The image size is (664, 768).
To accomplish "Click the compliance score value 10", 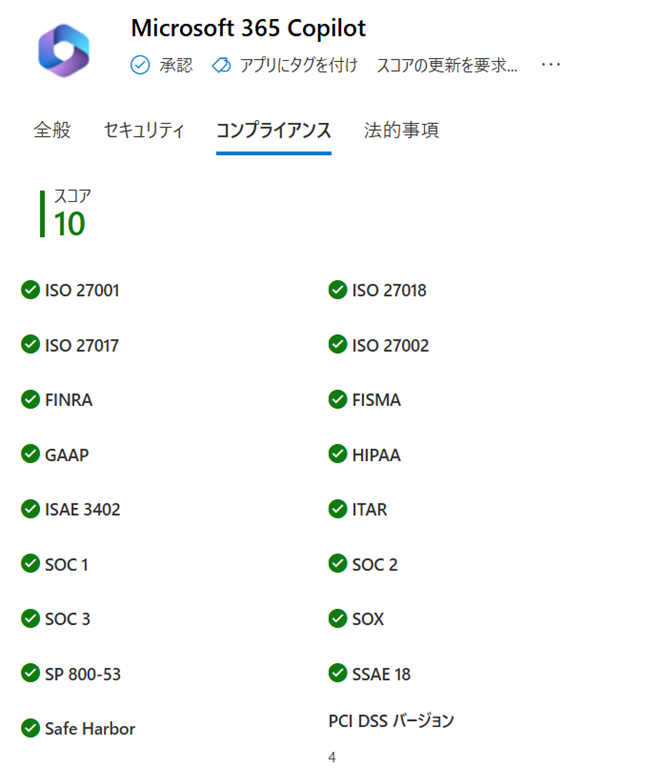I will (x=70, y=224).
